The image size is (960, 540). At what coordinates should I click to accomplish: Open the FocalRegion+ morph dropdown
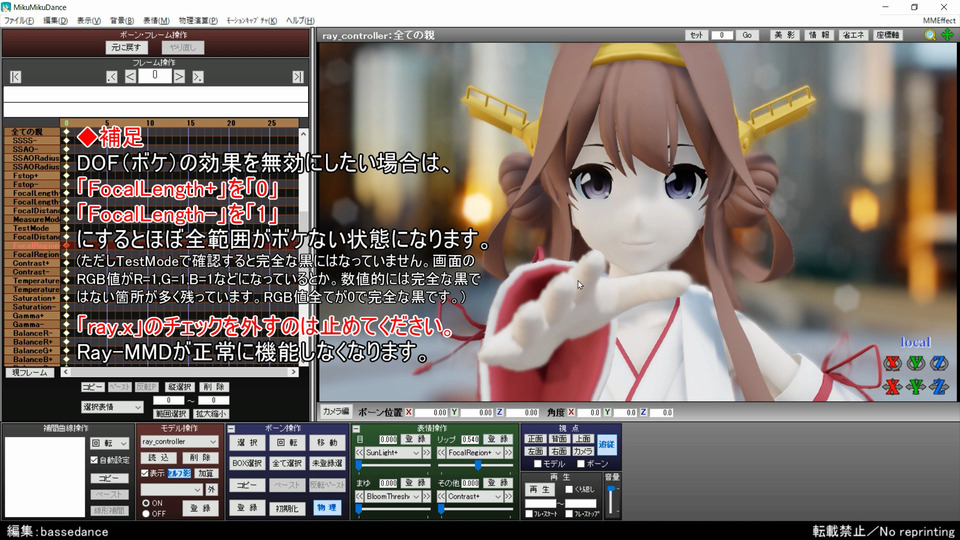(474, 452)
